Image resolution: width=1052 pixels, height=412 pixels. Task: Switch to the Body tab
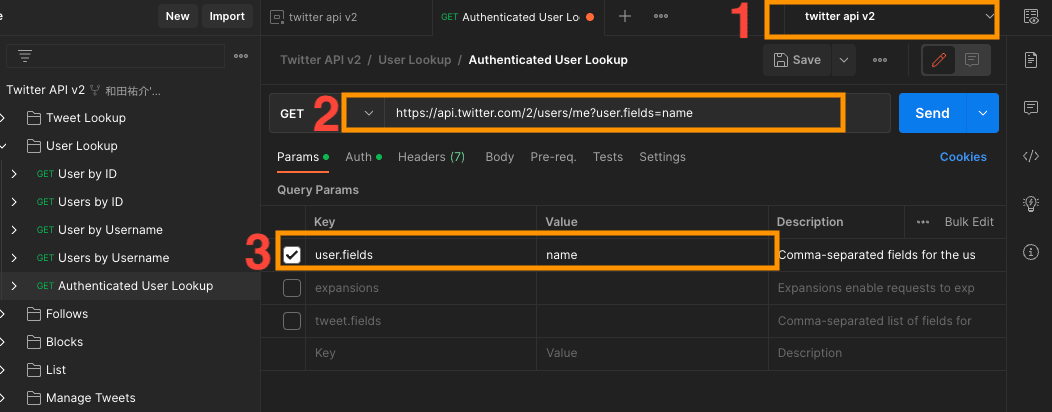[499, 157]
